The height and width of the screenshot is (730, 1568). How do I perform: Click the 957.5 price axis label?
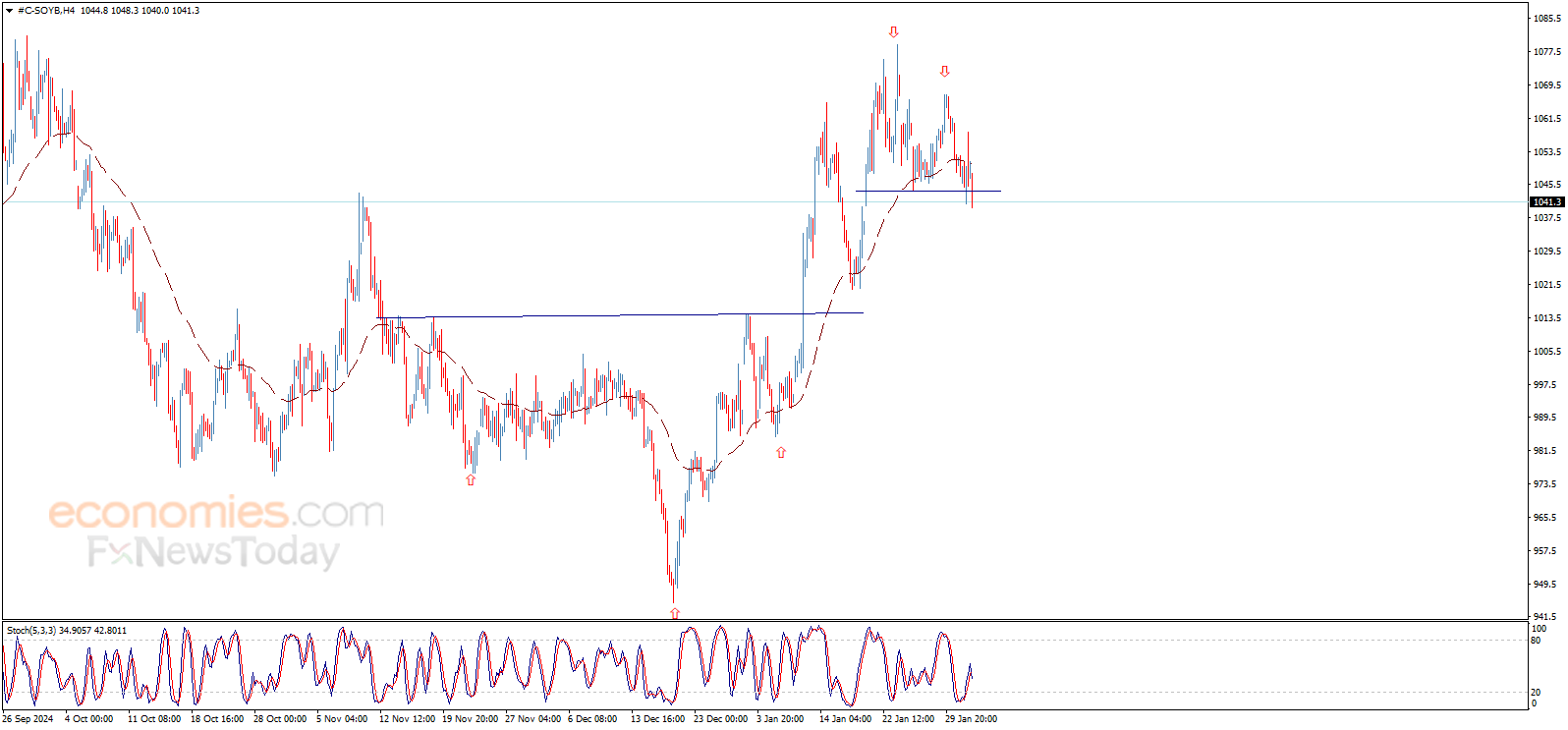point(1545,551)
